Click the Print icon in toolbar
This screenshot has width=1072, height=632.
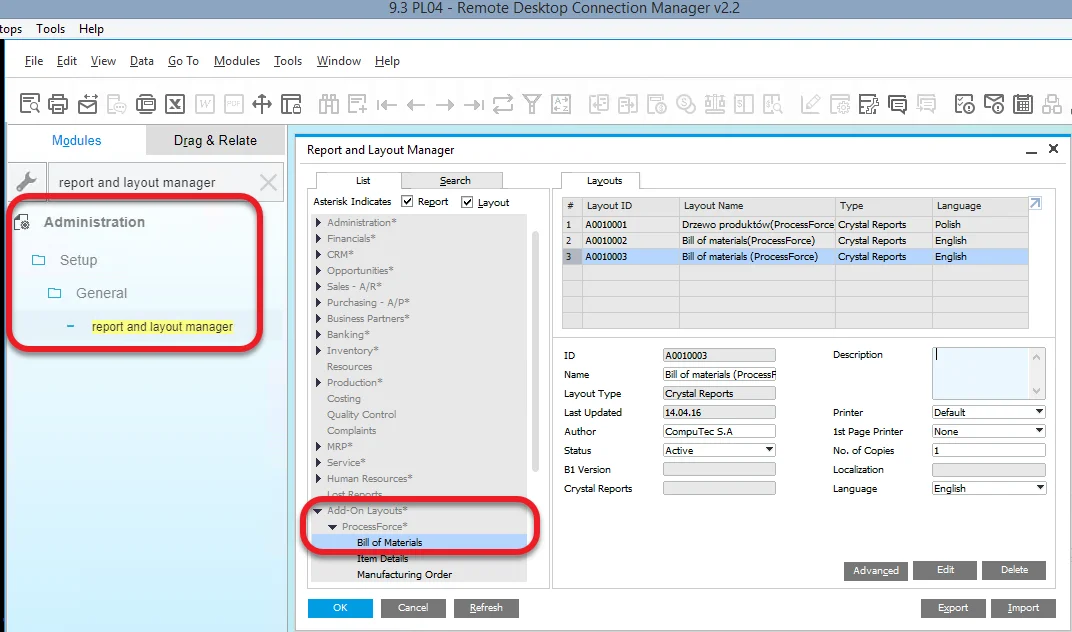[59, 103]
